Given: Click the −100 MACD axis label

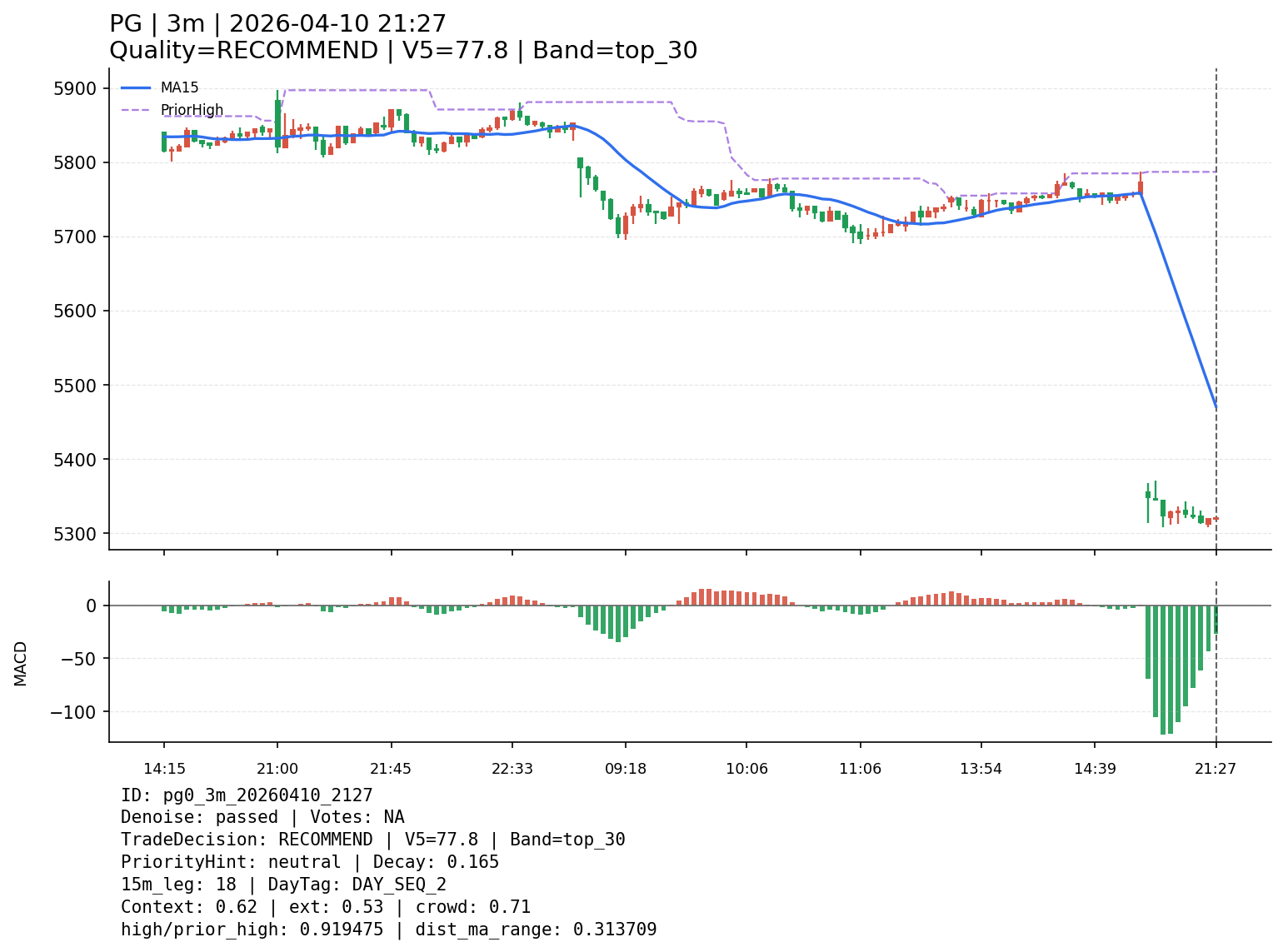Looking at the screenshot, I should [x=73, y=712].
